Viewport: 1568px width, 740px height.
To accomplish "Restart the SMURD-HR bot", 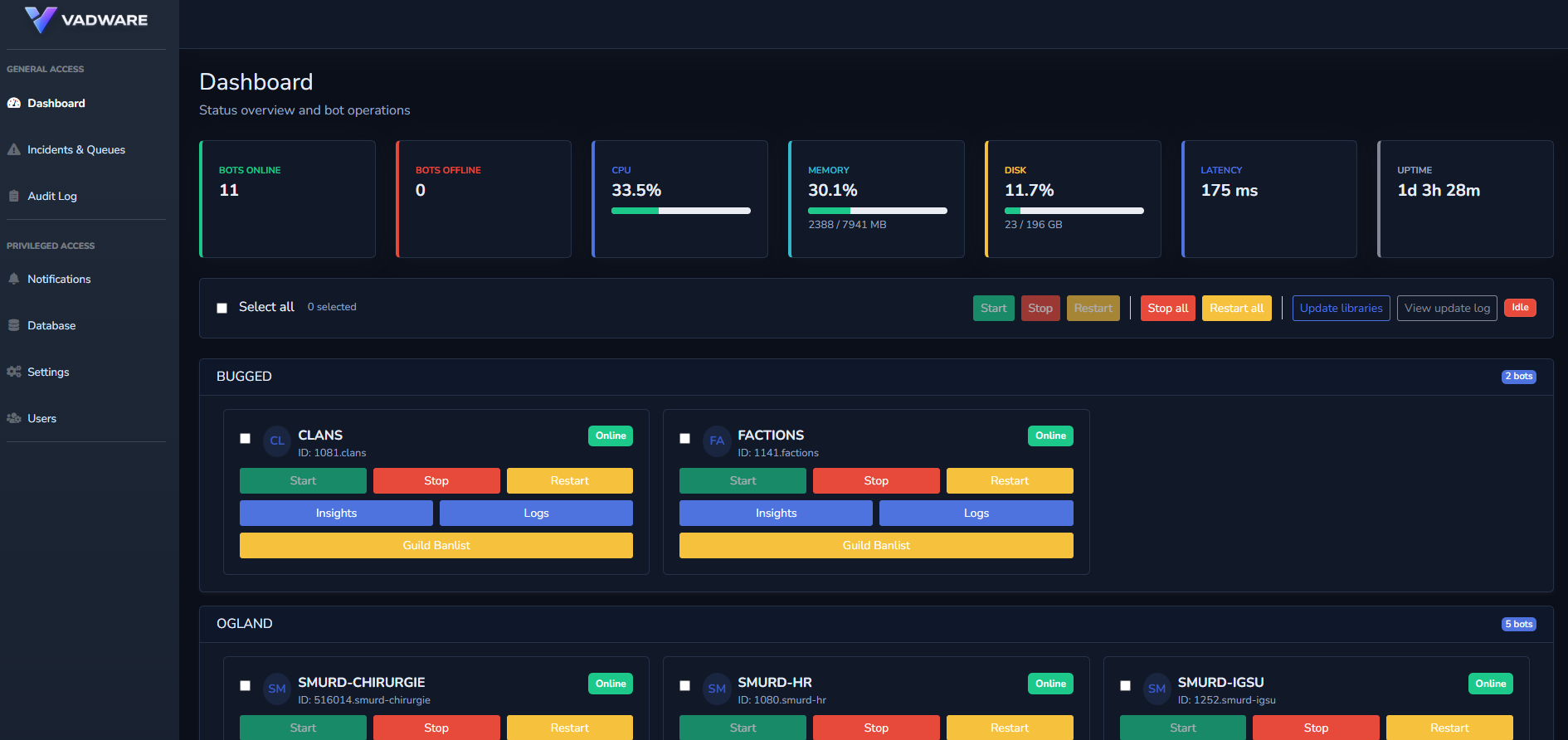I will [x=1010, y=728].
